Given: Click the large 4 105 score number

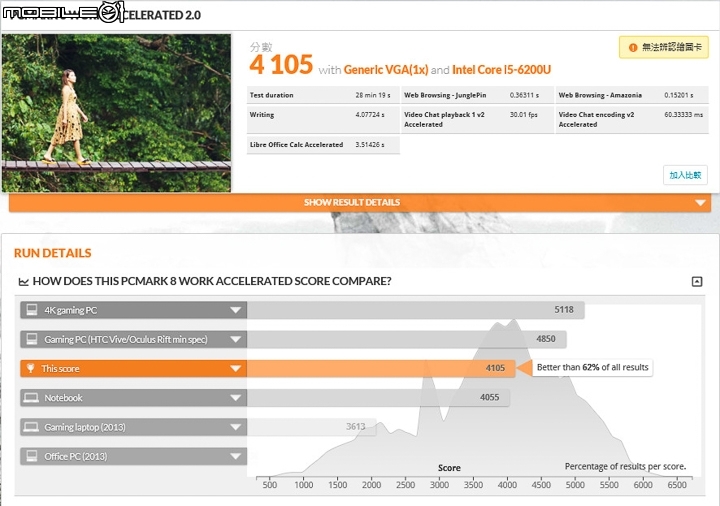Looking at the screenshot, I should (281, 65).
